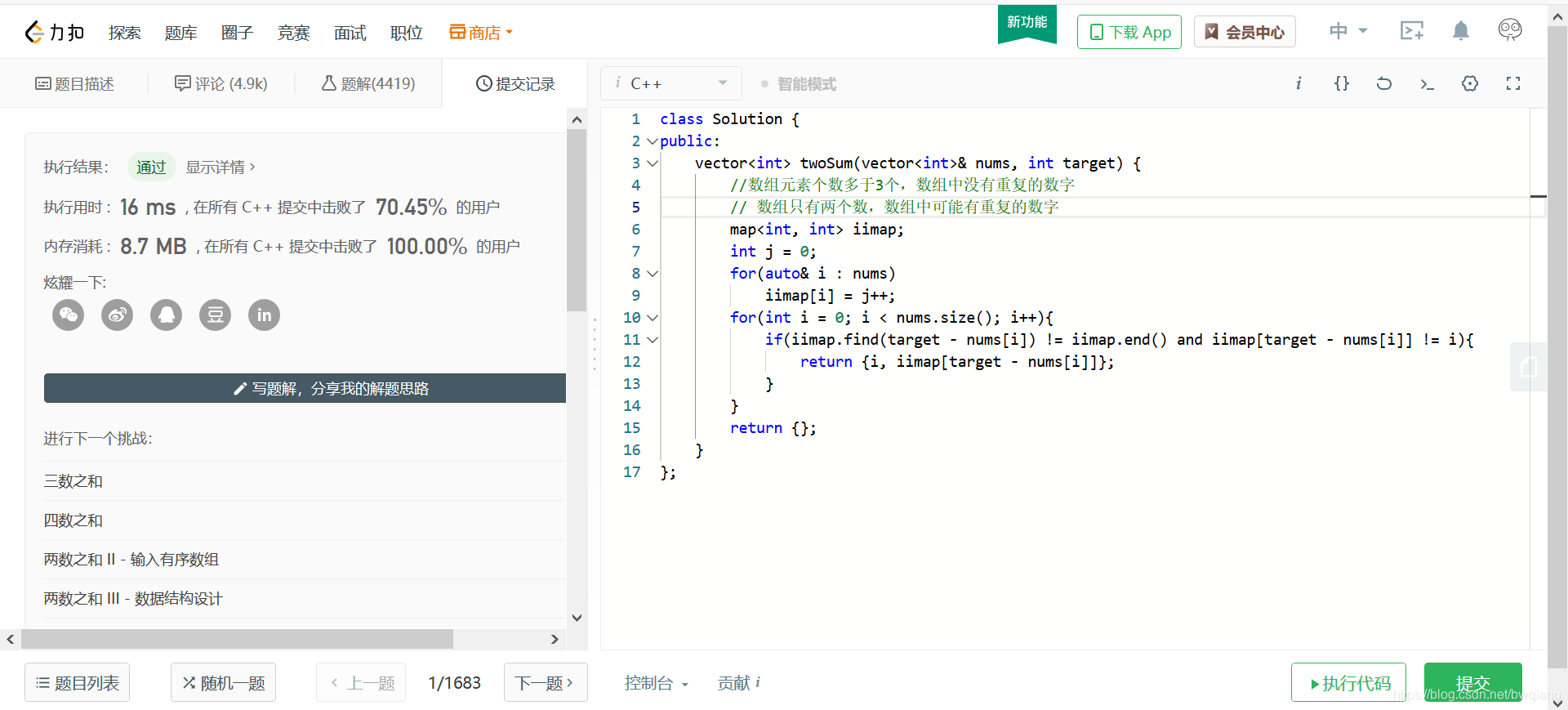Format code with braces icon
The height and width of the screenshot is (710, 1568).
pos(1342,83)
